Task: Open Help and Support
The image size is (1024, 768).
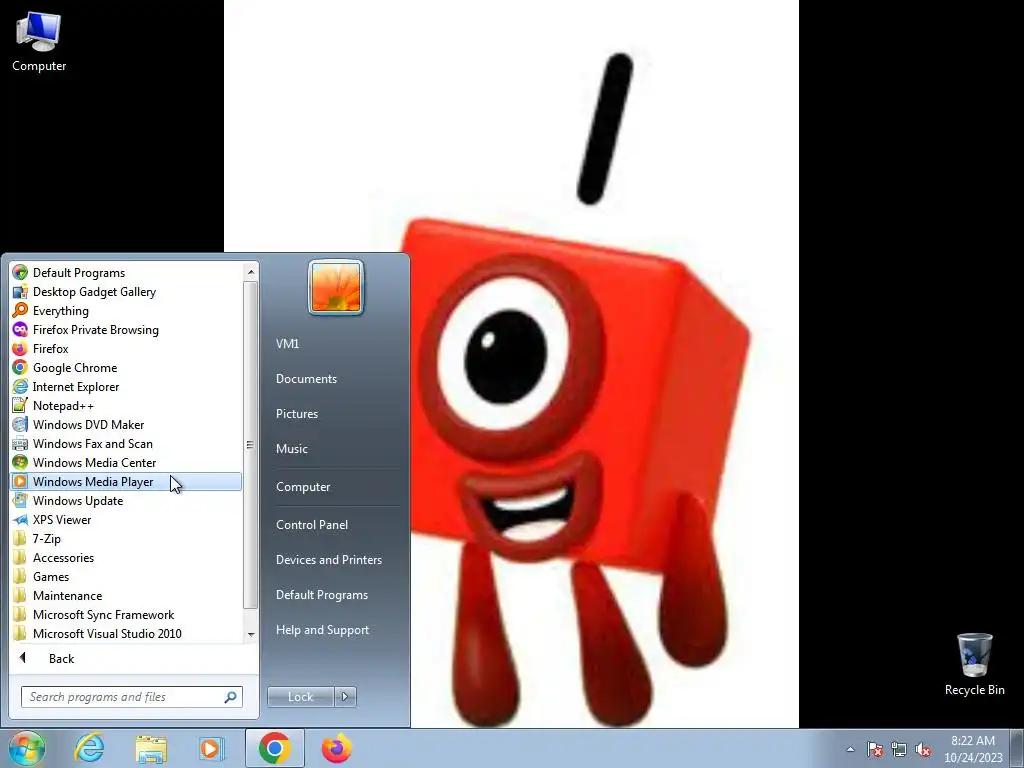Action: 334,630
